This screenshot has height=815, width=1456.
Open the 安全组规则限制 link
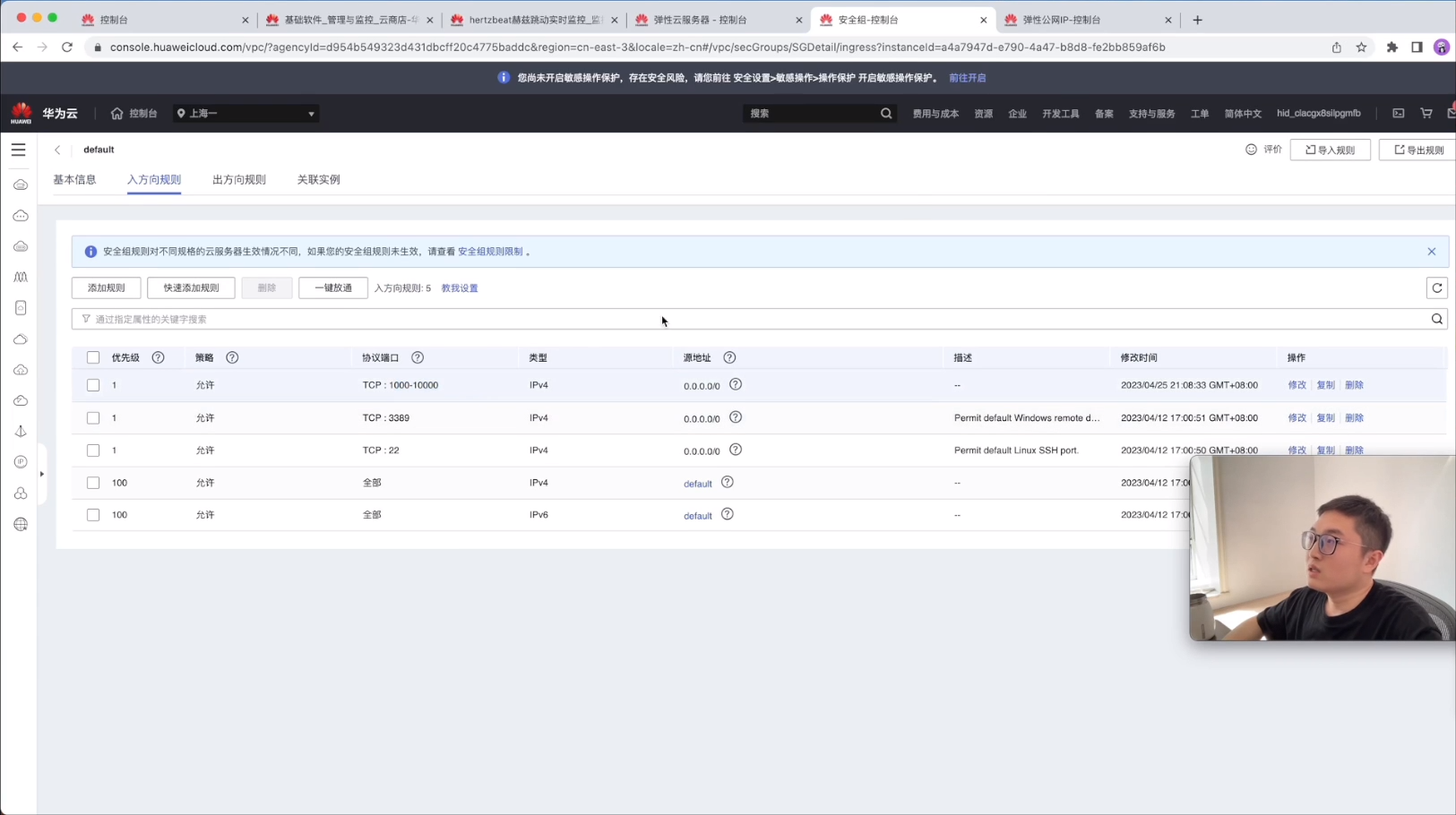(490, 252)
